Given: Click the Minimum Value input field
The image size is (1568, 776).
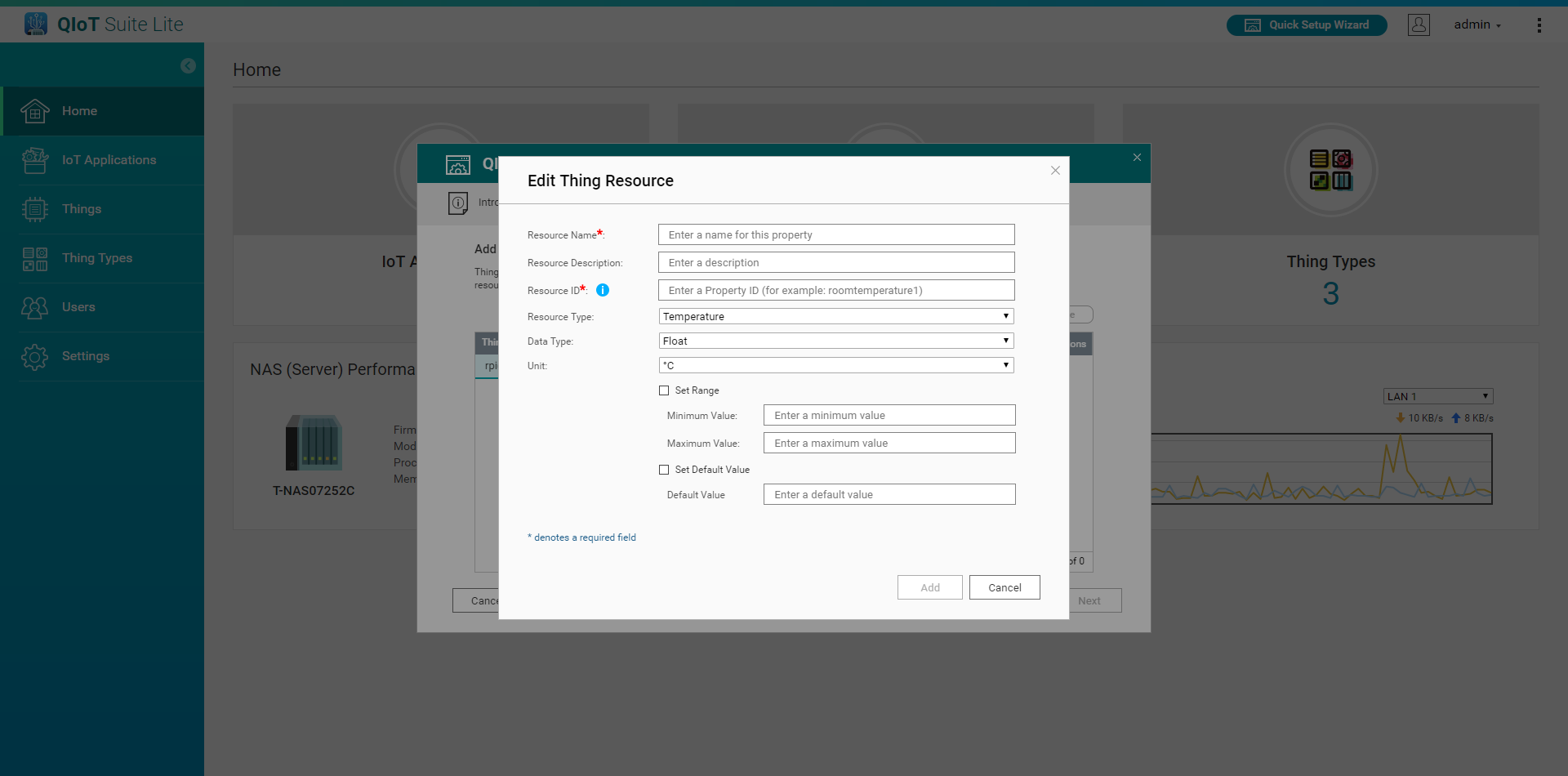Looking at the screenshot, I should pos(889,415).
